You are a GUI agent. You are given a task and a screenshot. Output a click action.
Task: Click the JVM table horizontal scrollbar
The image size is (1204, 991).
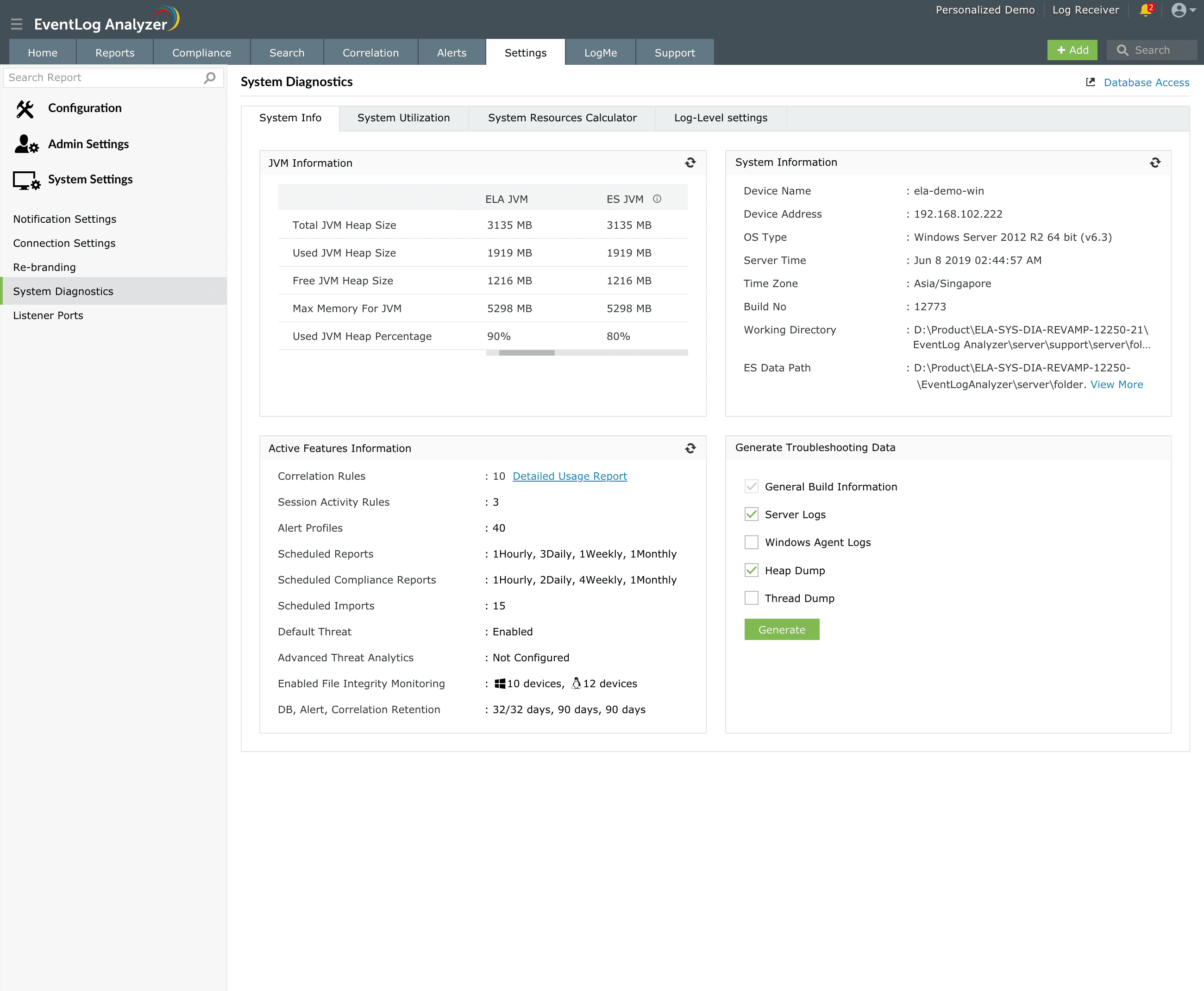coord(527,353)
